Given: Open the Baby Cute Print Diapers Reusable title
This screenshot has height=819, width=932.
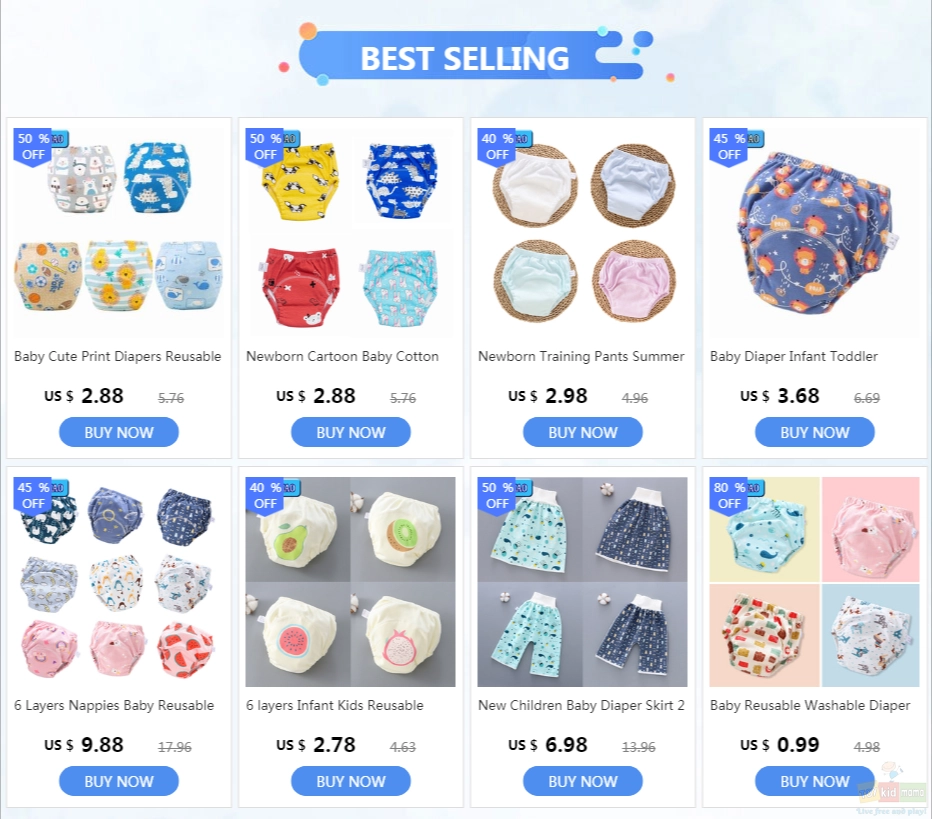Looking at the screenshot, I should coord(118,357).
